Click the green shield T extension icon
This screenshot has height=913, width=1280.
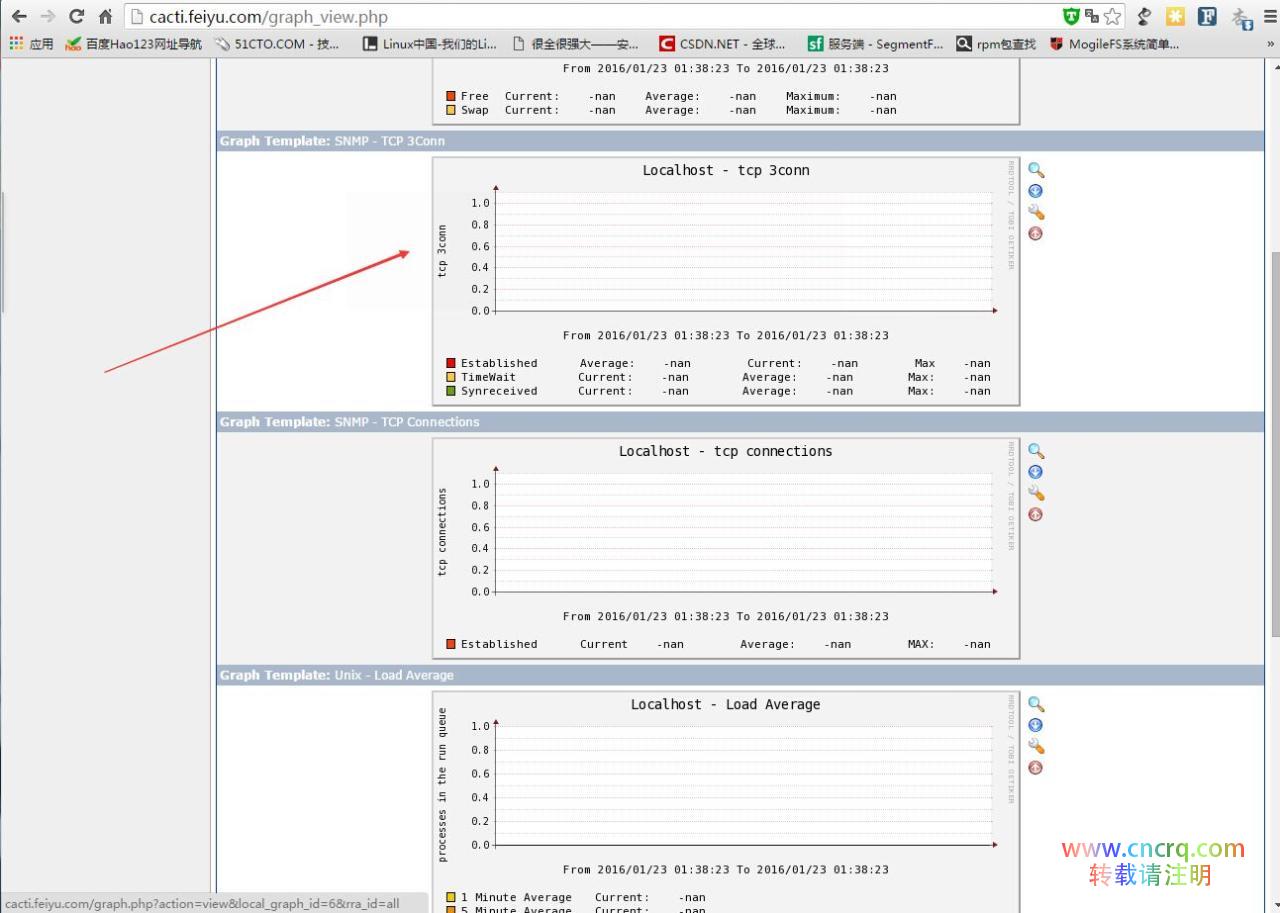pos(1071,16)
